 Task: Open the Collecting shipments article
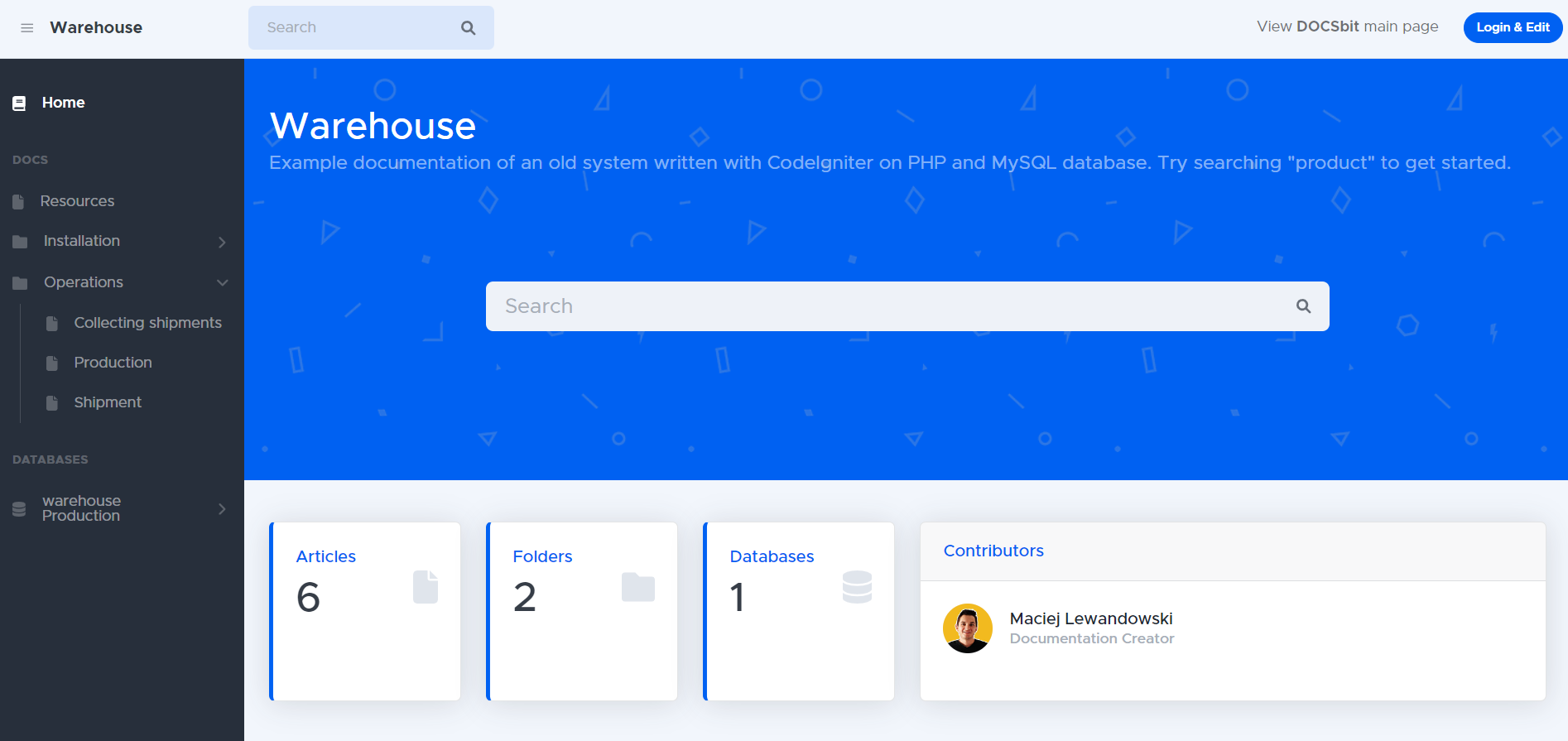pos(147,323)
